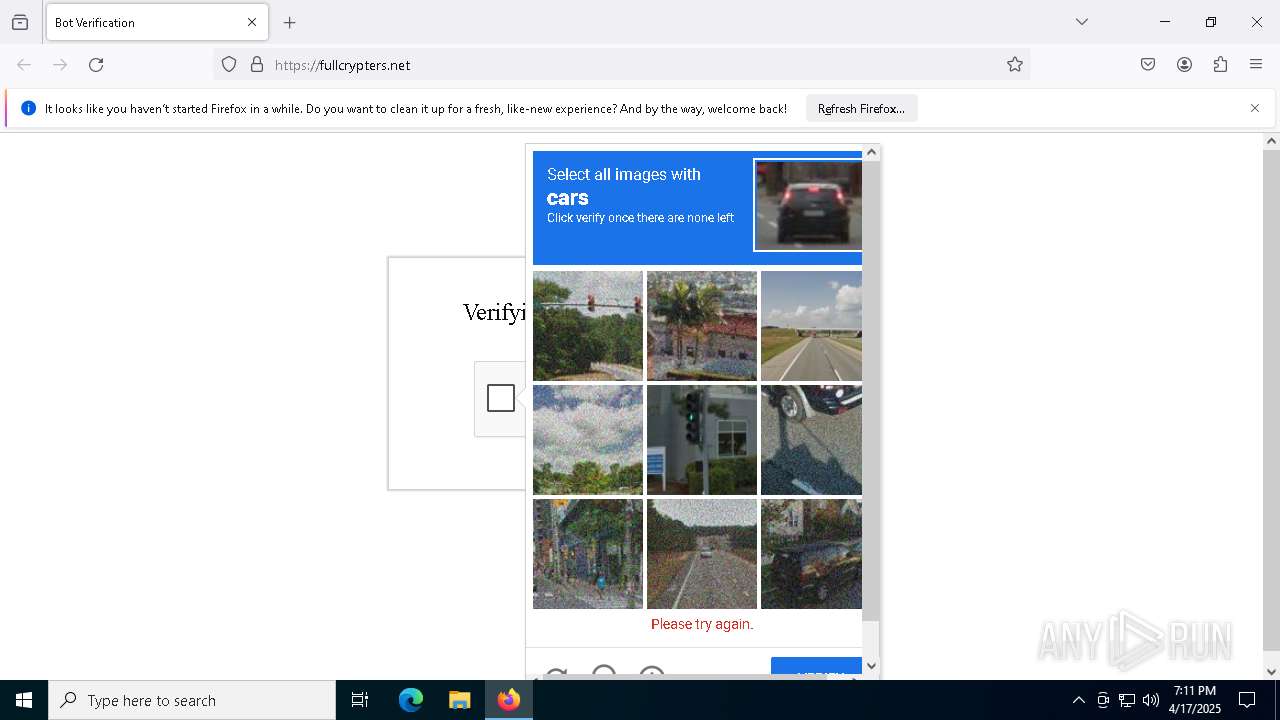1280x720 pixels.
Task: Open Windows notification center
Action: coord(1248,700)
